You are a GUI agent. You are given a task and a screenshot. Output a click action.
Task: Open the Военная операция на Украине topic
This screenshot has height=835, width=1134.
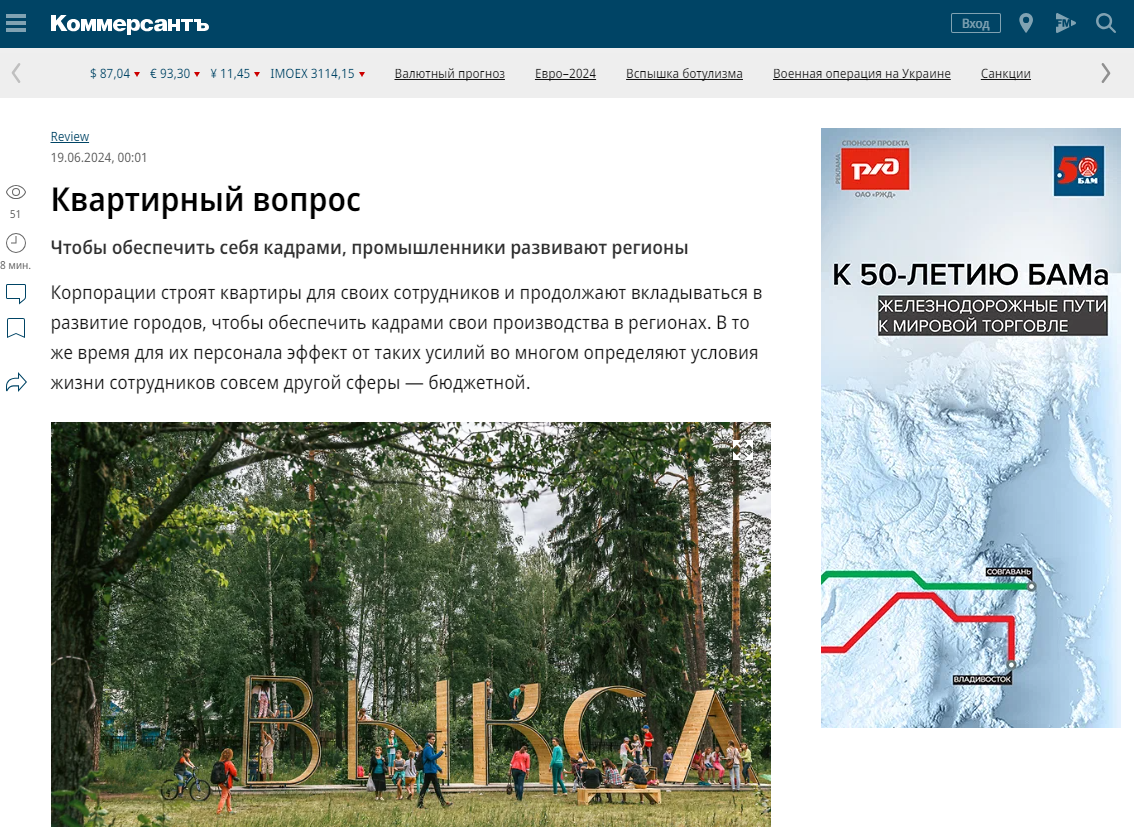pos(861,74)
